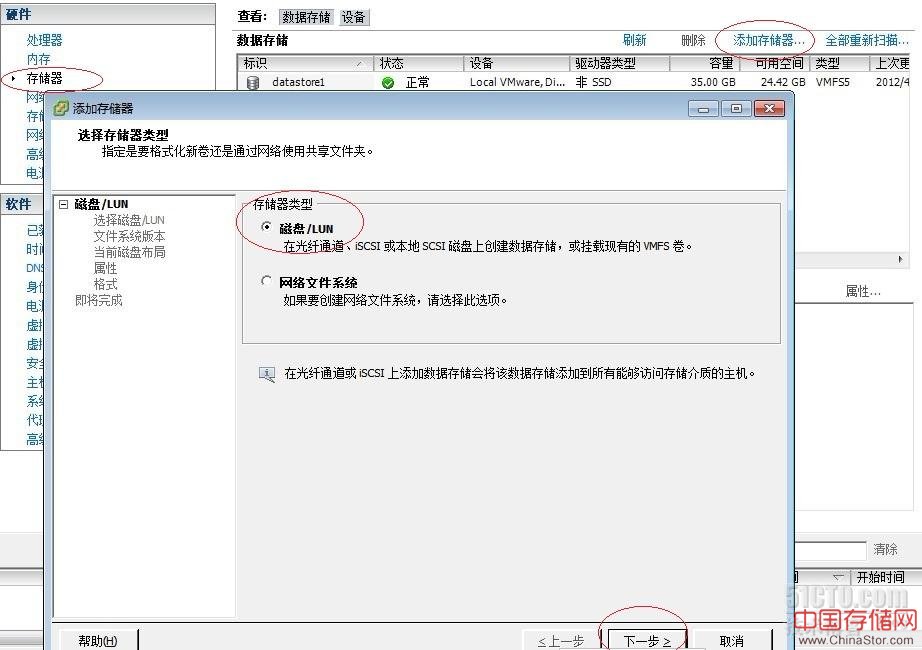
Task: Select the 磁盘/LUN radio button
Action: coord(266,226)
